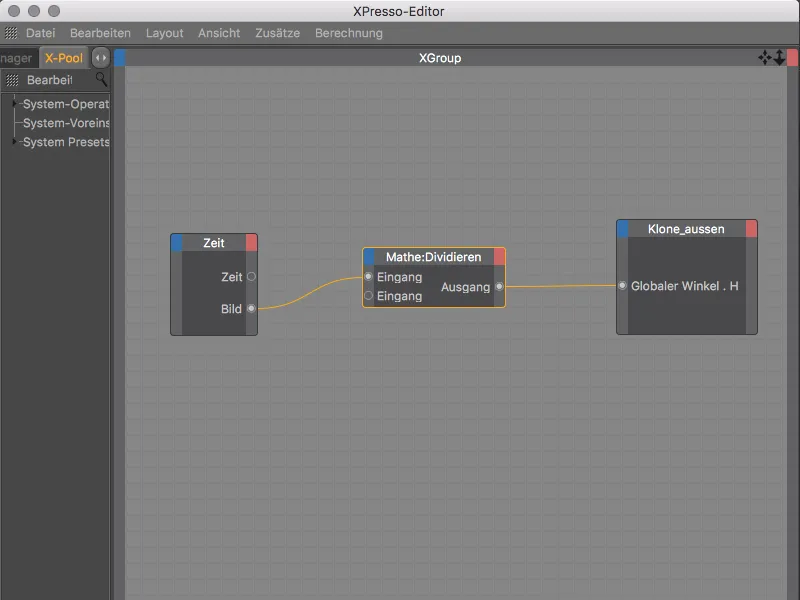
Task: Click the panel left-right arrows toggle
Action: coord(101,58)
